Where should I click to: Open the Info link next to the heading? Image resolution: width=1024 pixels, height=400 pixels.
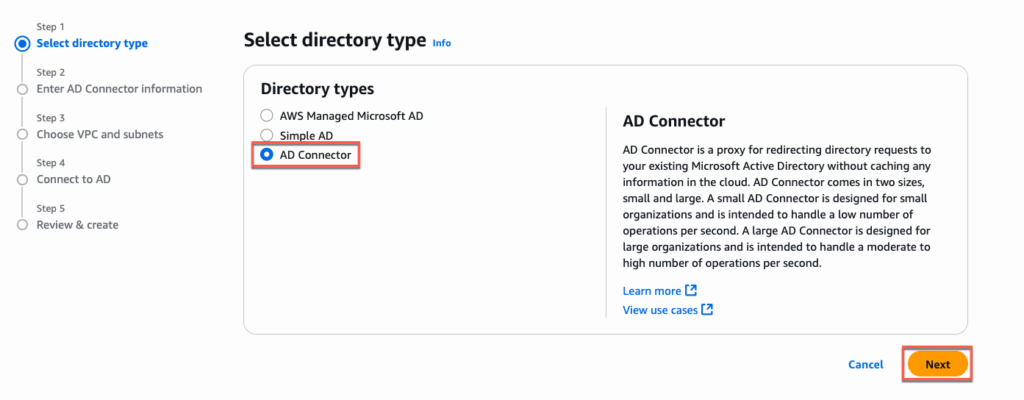(x=441, y=43)
